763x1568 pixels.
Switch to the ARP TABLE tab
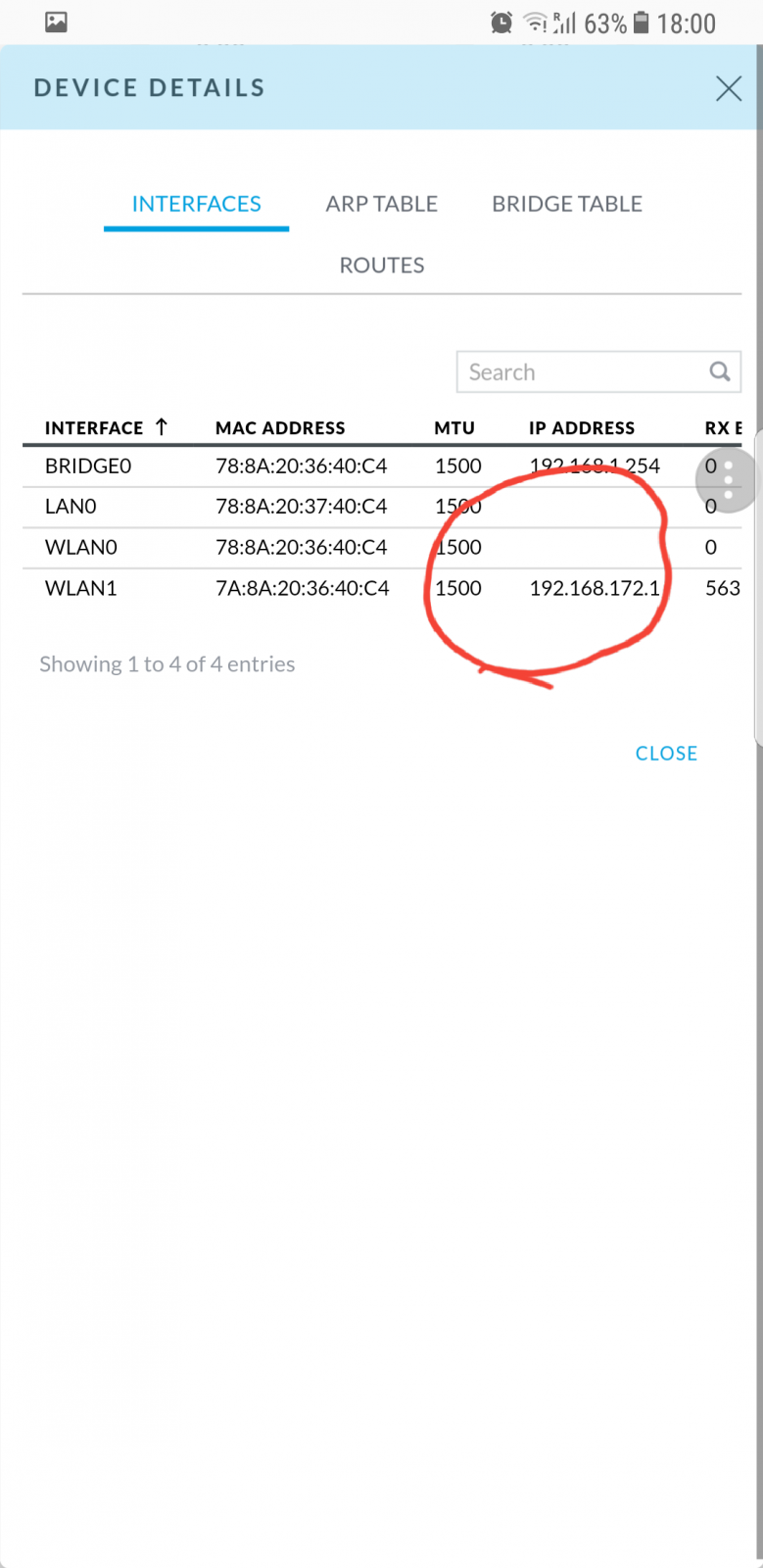[x=382, y=204]
